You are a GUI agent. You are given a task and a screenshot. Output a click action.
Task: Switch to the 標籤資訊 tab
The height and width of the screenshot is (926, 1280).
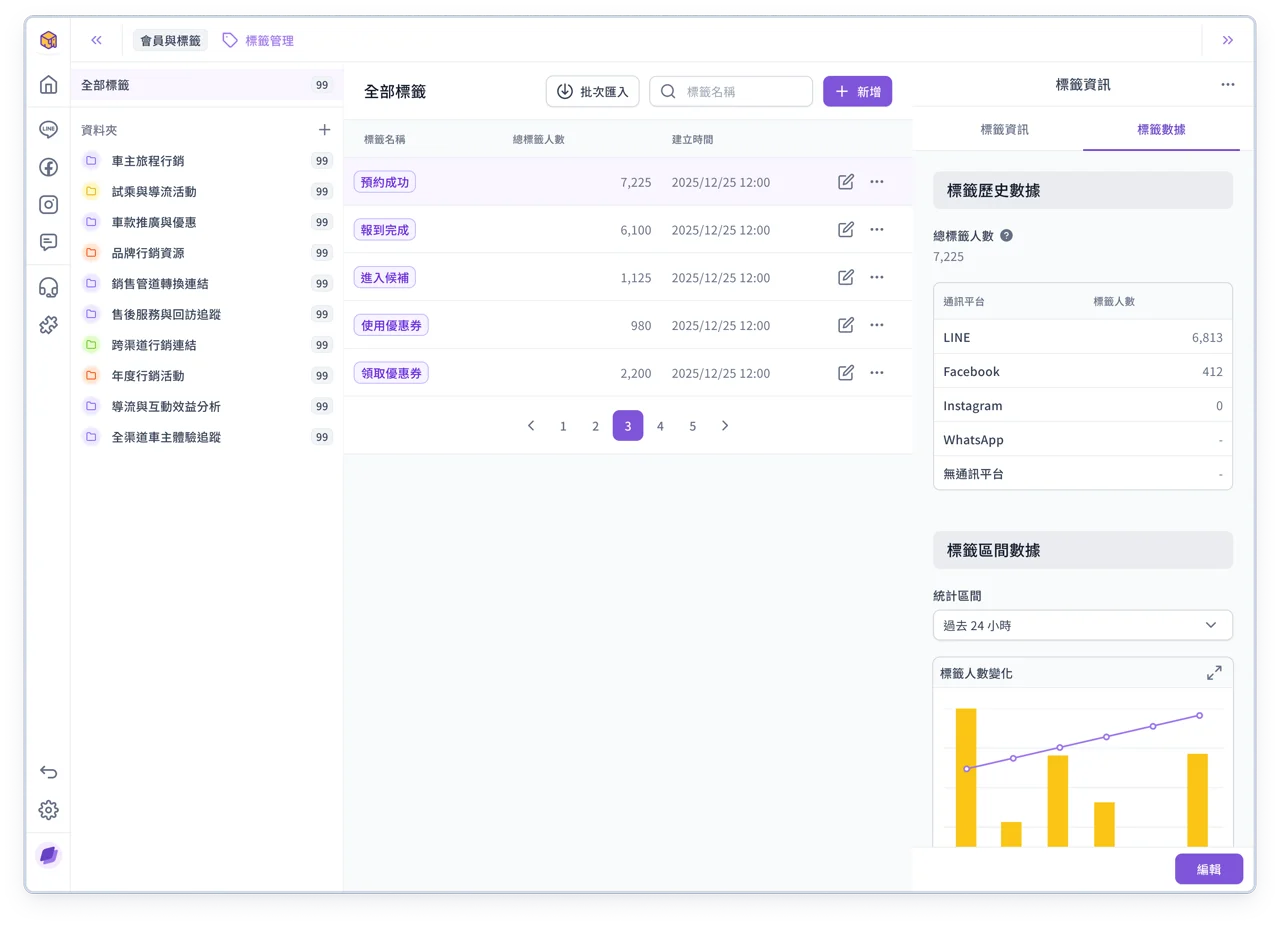(x=1004, y=129)
